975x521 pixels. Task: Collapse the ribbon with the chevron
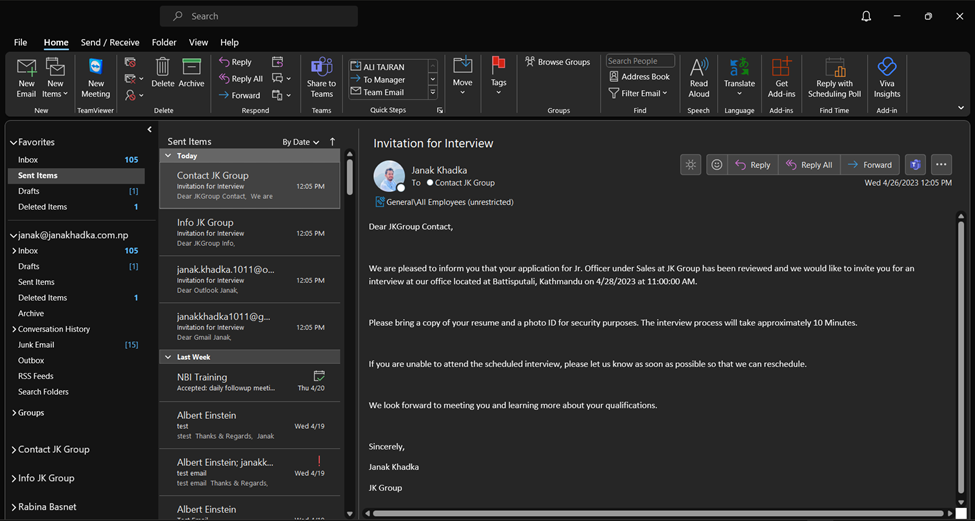[x=961, y=108]
